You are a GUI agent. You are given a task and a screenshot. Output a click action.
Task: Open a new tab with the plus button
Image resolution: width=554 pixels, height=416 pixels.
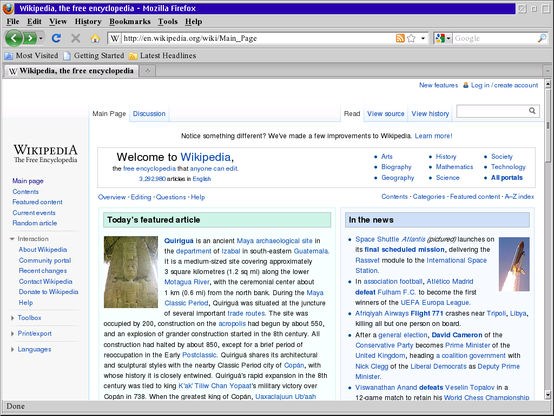point(147,71)
